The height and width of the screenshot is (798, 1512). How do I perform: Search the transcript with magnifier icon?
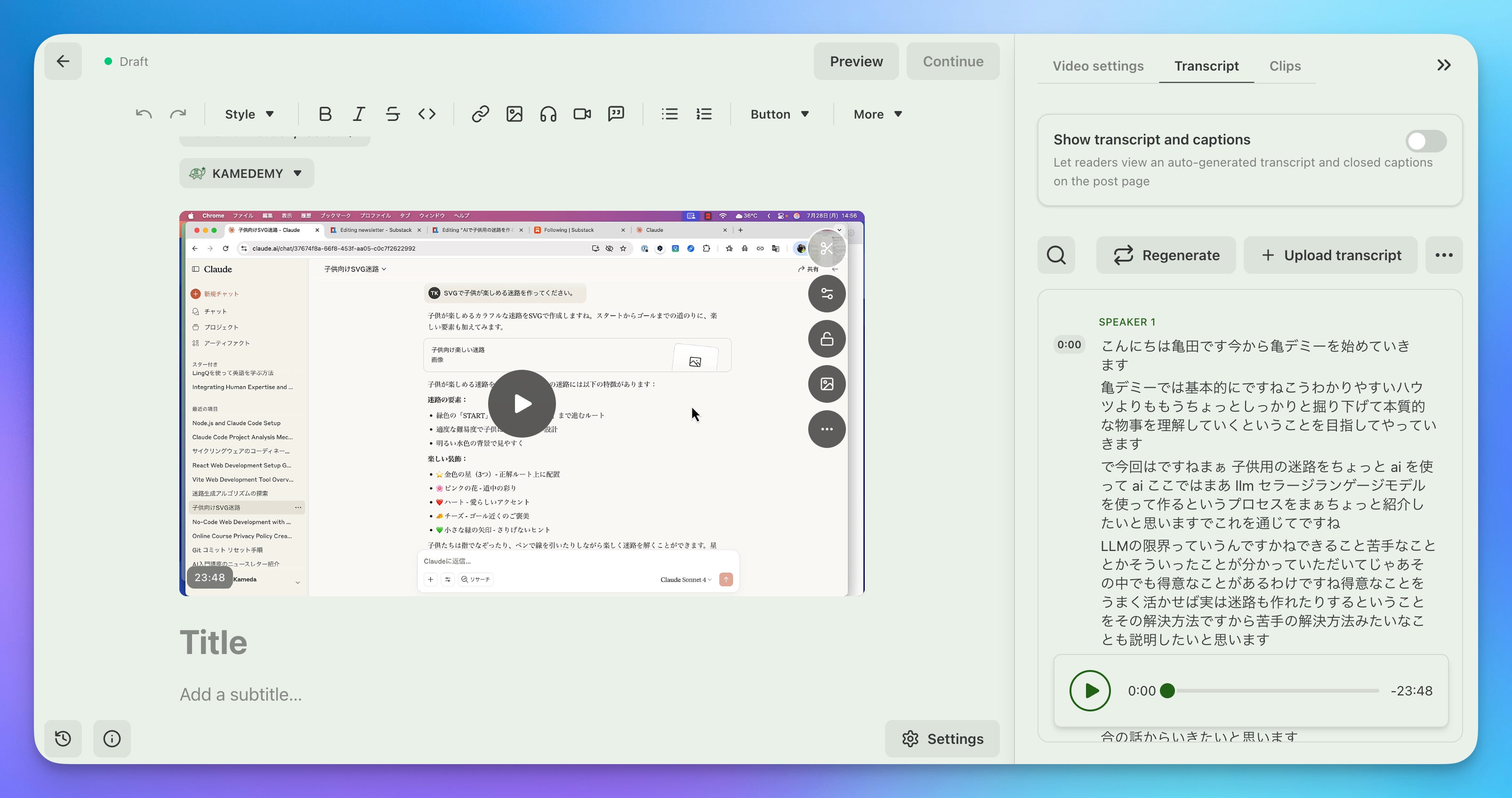coord(1056,255)
